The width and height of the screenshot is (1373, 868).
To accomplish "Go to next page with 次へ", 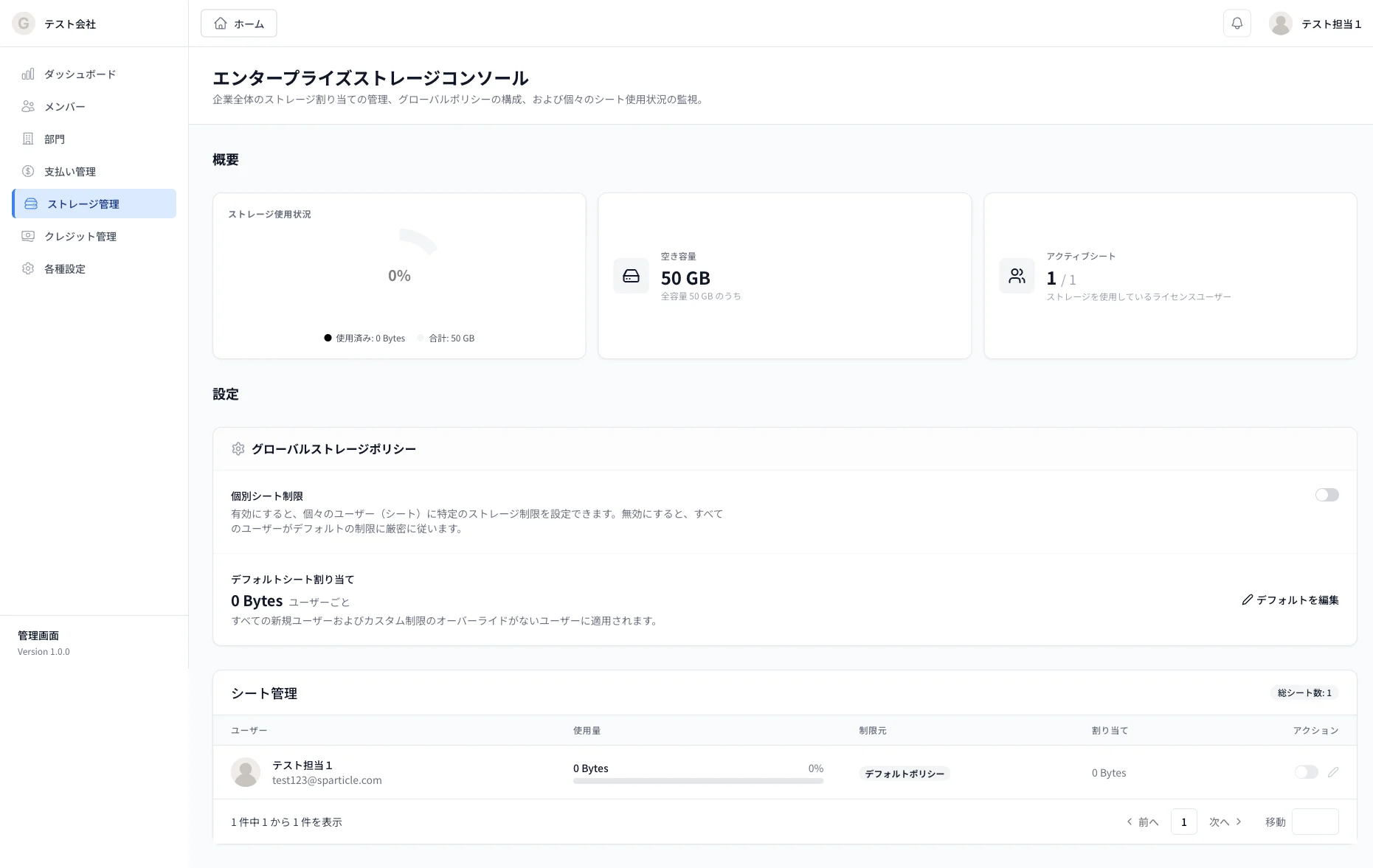I will point(1225,822).
